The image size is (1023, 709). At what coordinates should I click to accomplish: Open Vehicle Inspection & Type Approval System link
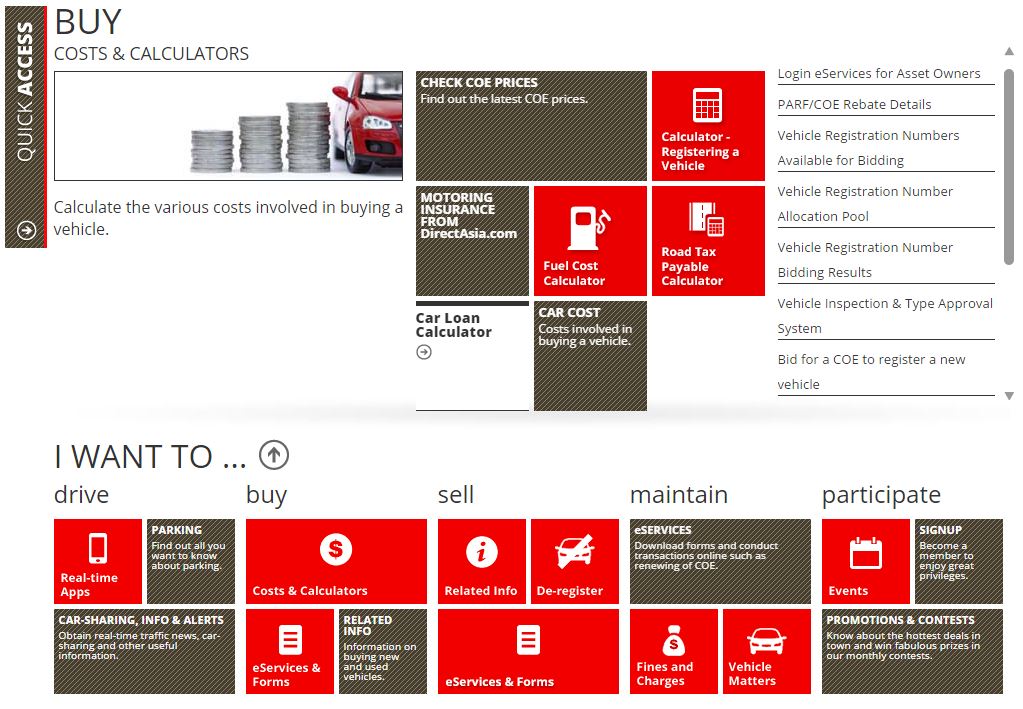click(x=885, y=316)
